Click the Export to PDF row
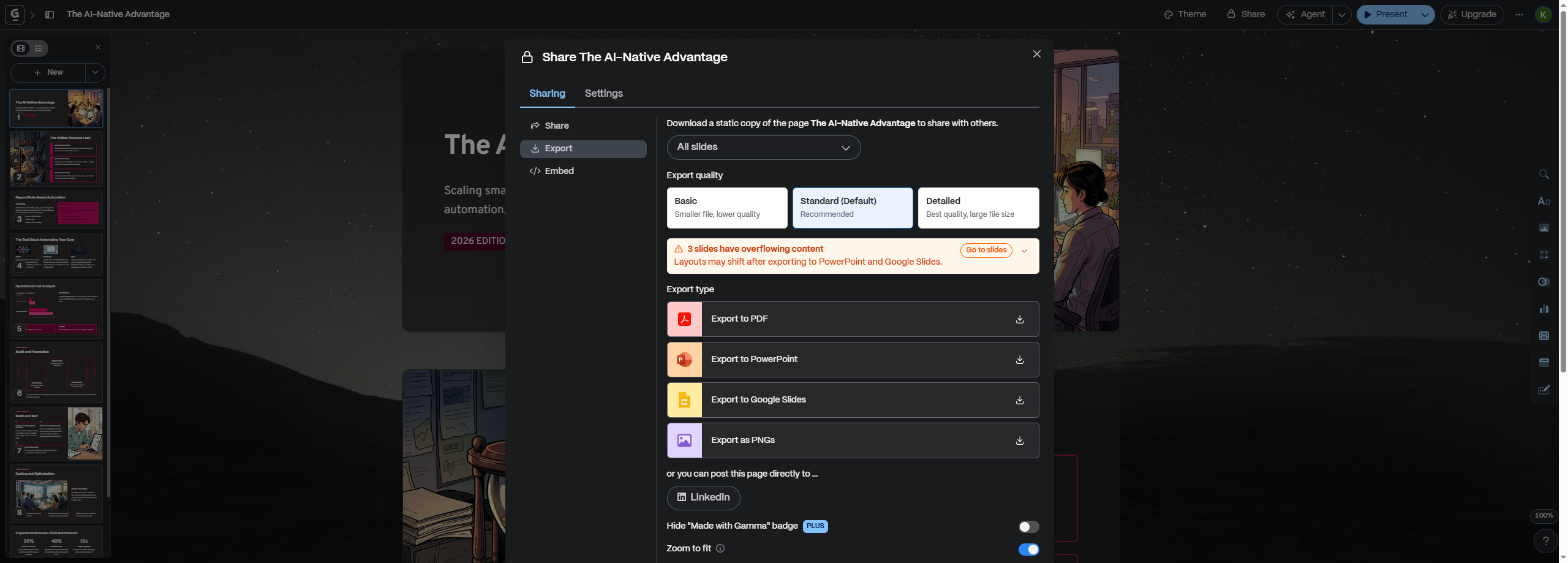This screenshot has width=1568, height=563. click(853, 319)
